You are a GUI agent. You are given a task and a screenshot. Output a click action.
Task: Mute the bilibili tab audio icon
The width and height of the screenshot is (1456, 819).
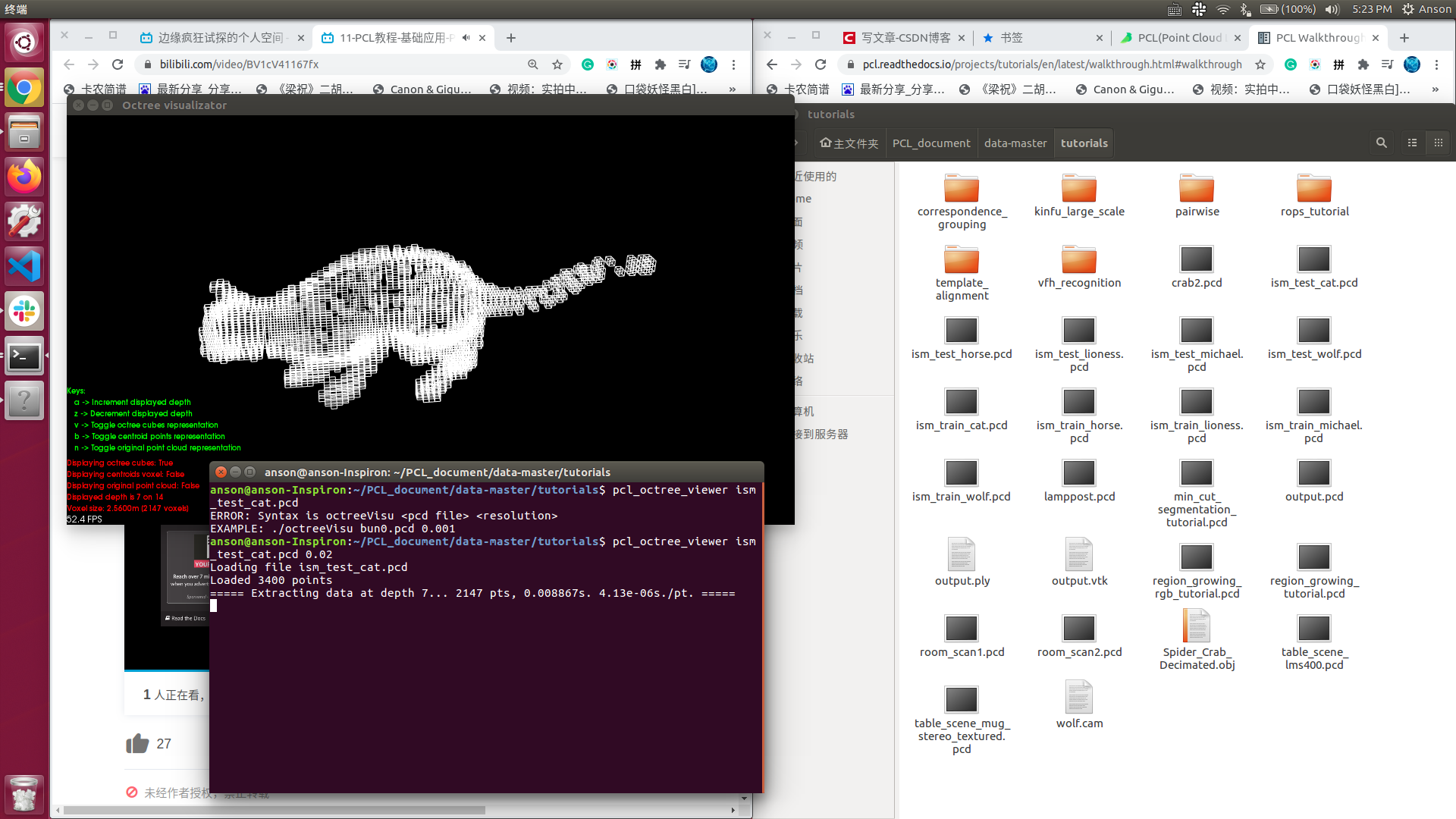466,37
